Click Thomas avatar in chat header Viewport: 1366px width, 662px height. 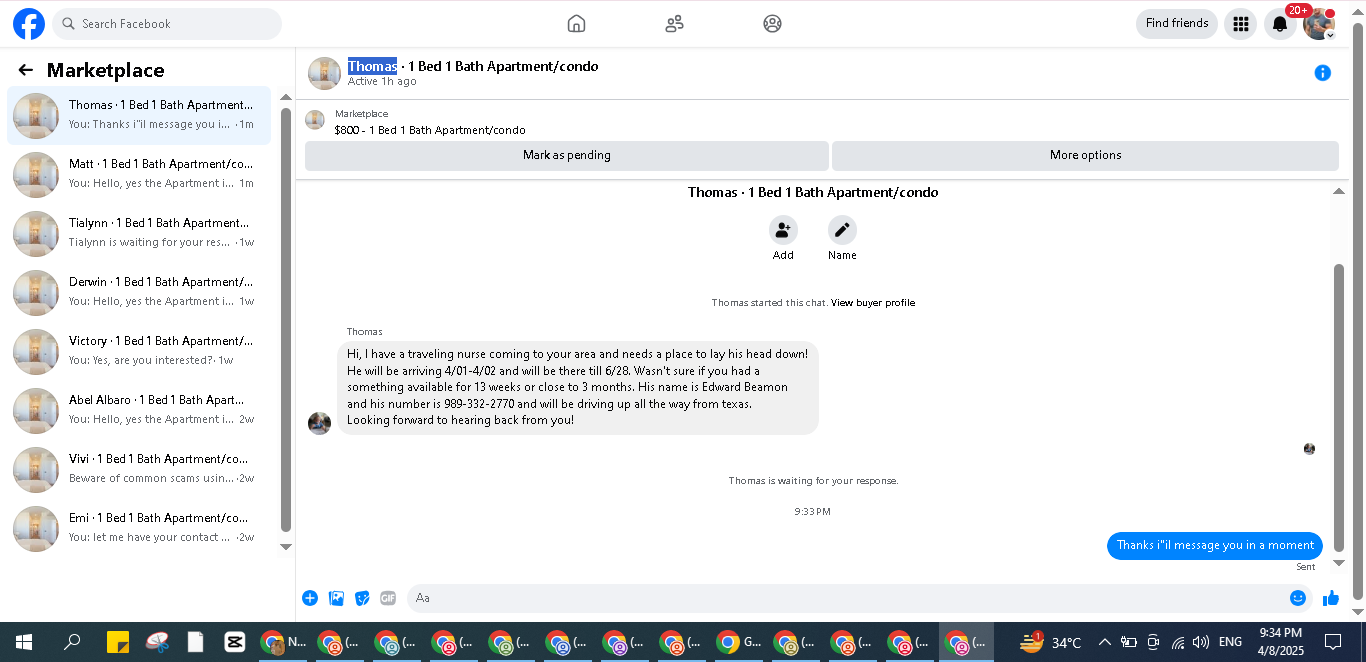click(324, 73)
